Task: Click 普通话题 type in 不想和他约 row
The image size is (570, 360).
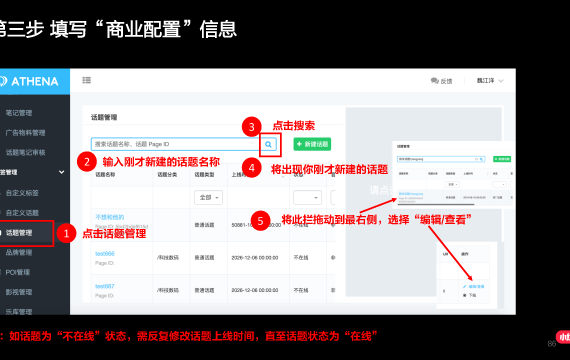Action: (204, 225)
